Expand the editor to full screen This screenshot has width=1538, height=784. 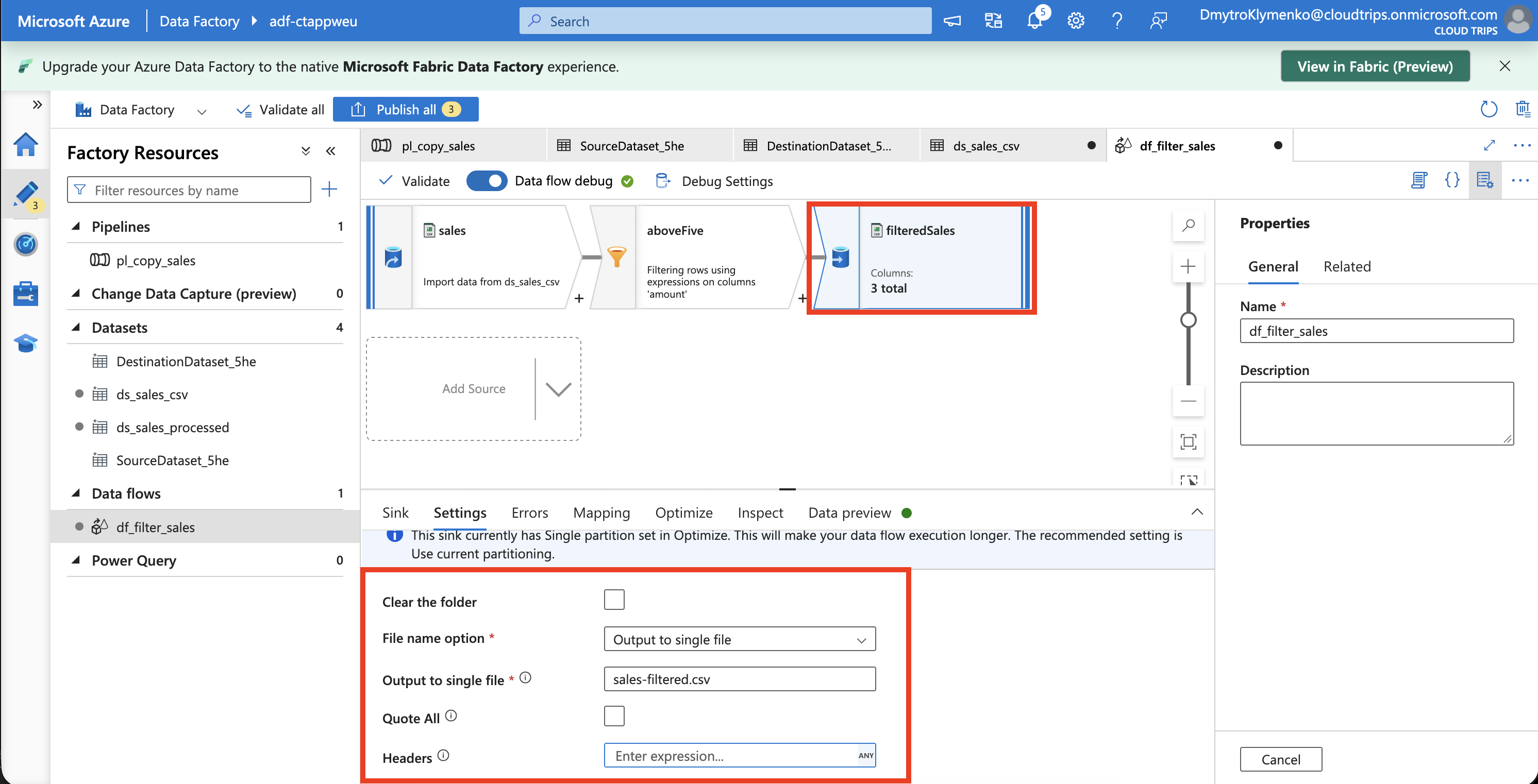pos(1489,145)
